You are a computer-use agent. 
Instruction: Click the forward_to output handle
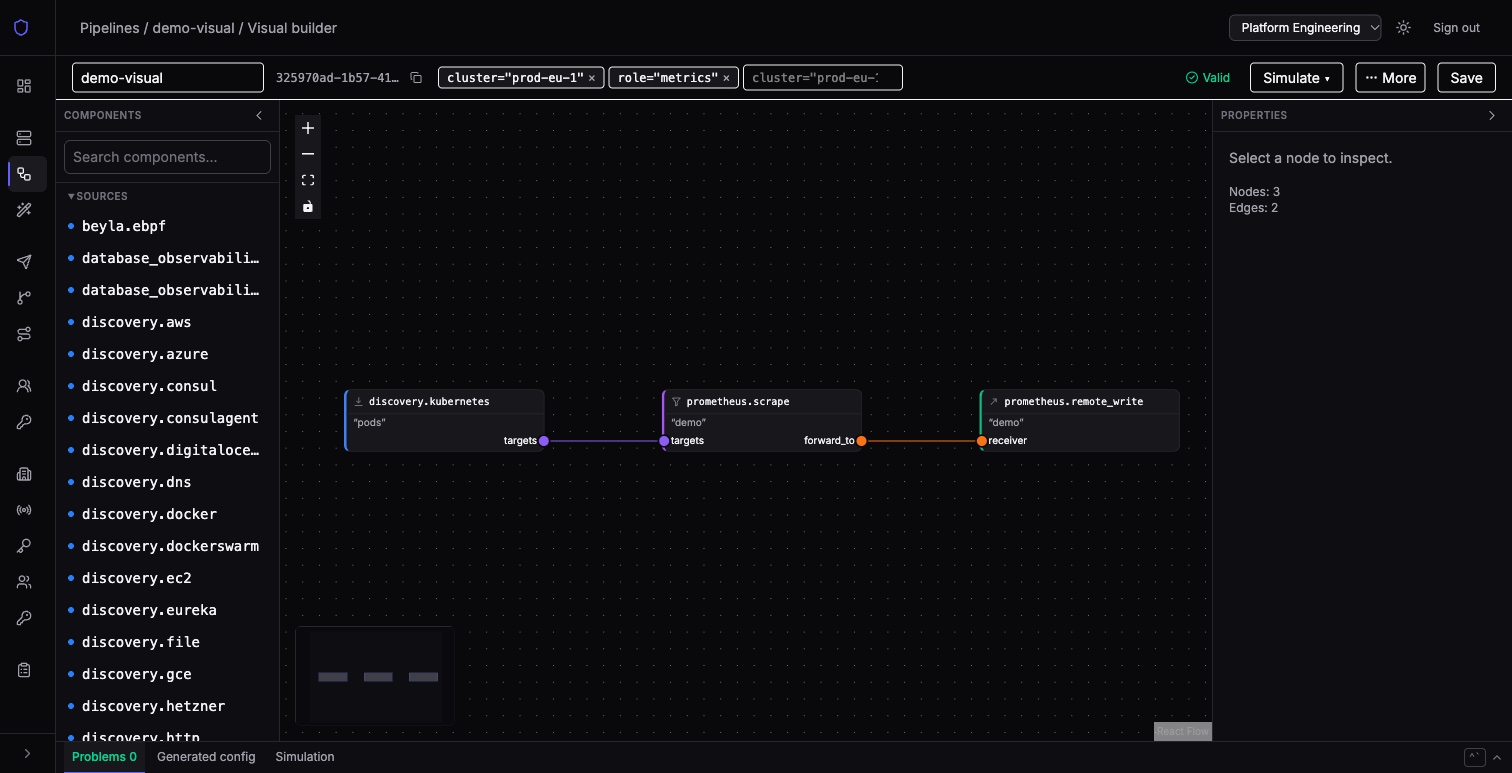click(861, 441)
